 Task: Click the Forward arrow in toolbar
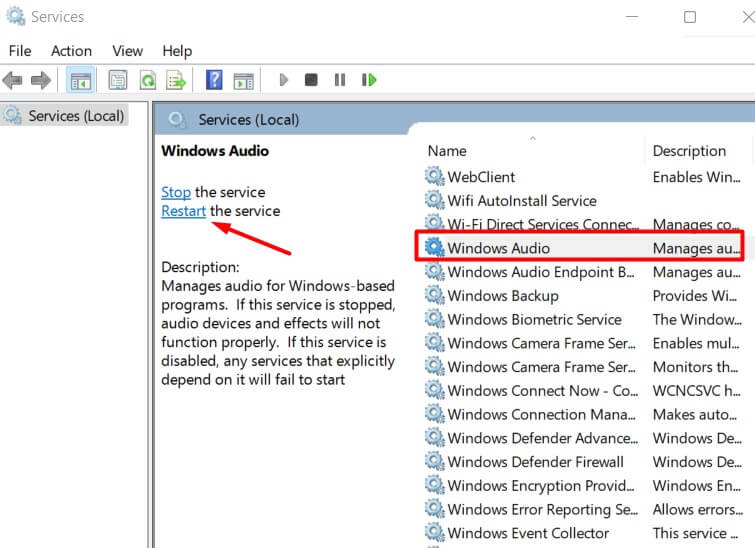[x=41, y=80]
